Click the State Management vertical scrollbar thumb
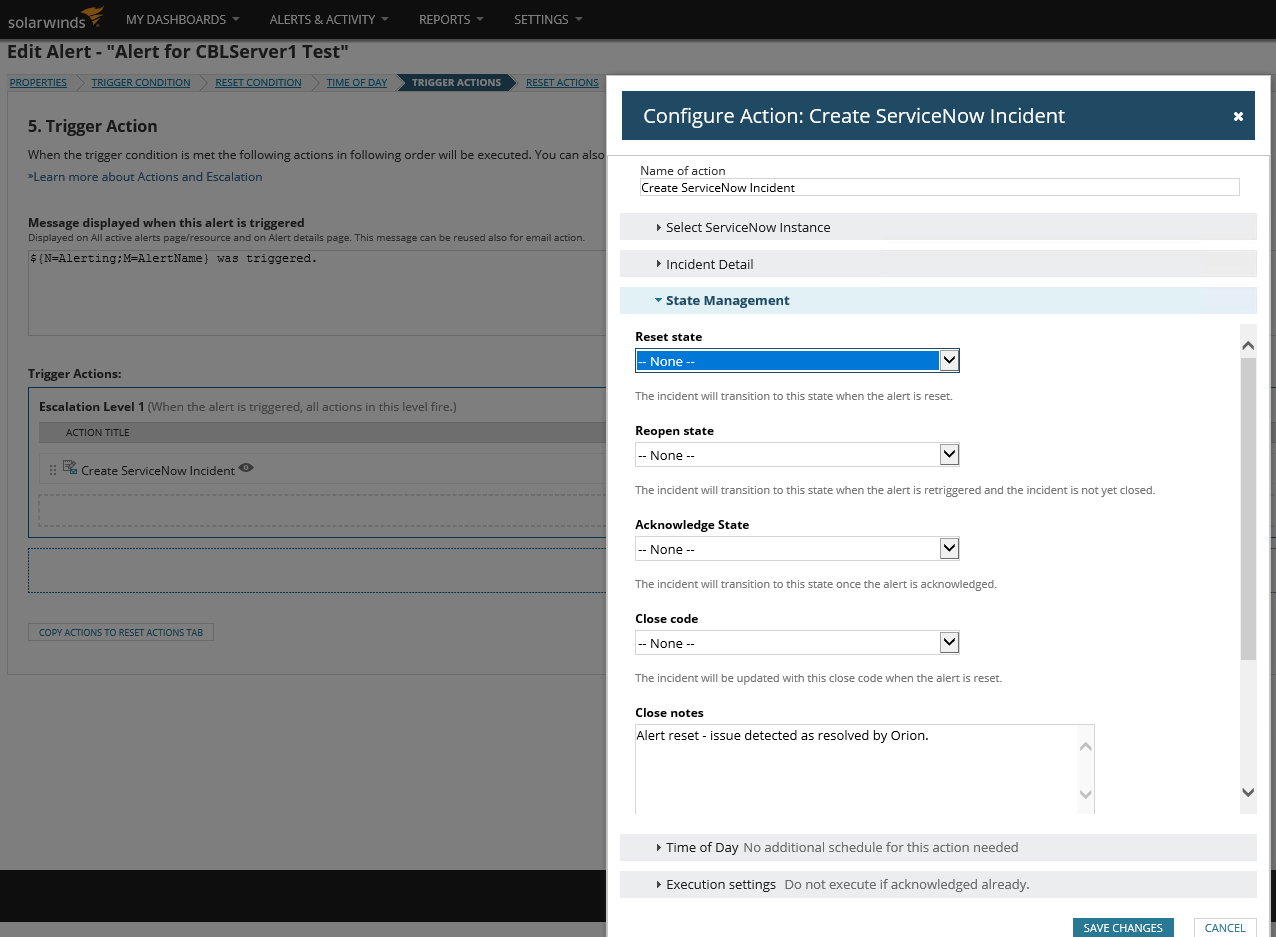The width and height of the screenshot is (1276, 937). [1248, 508]
